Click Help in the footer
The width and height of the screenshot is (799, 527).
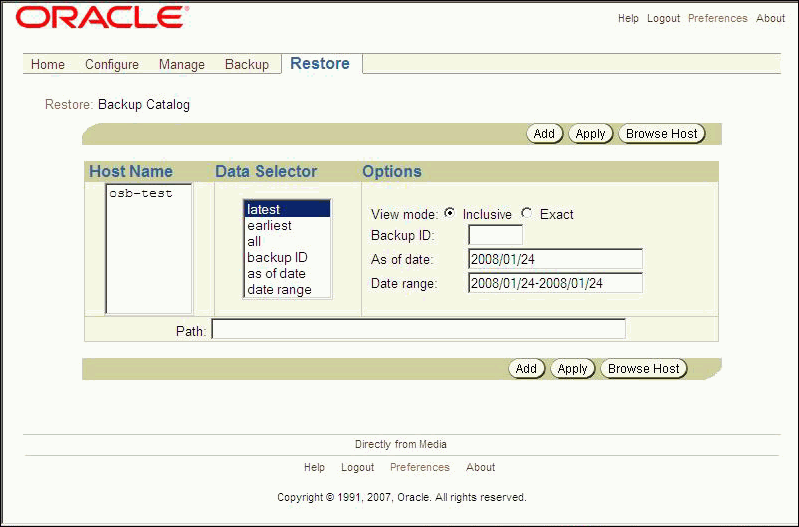314,467
